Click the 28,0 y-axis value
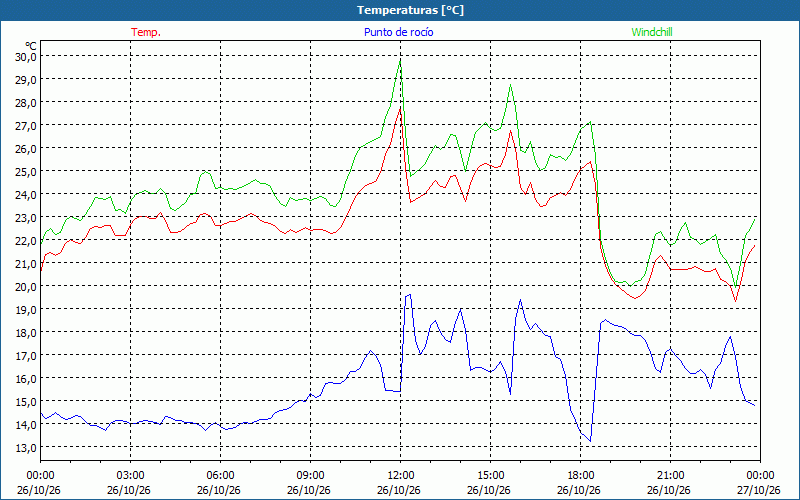Screen dimensions: 800x500 (x=25, y=102)
